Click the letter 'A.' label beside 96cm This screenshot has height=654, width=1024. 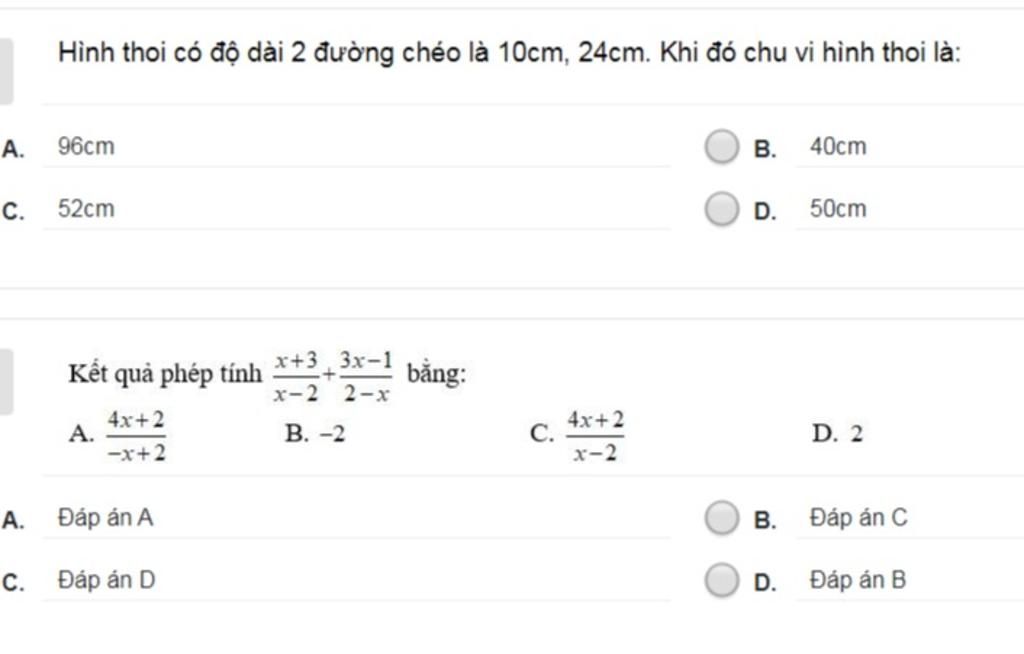click(13, 150)
